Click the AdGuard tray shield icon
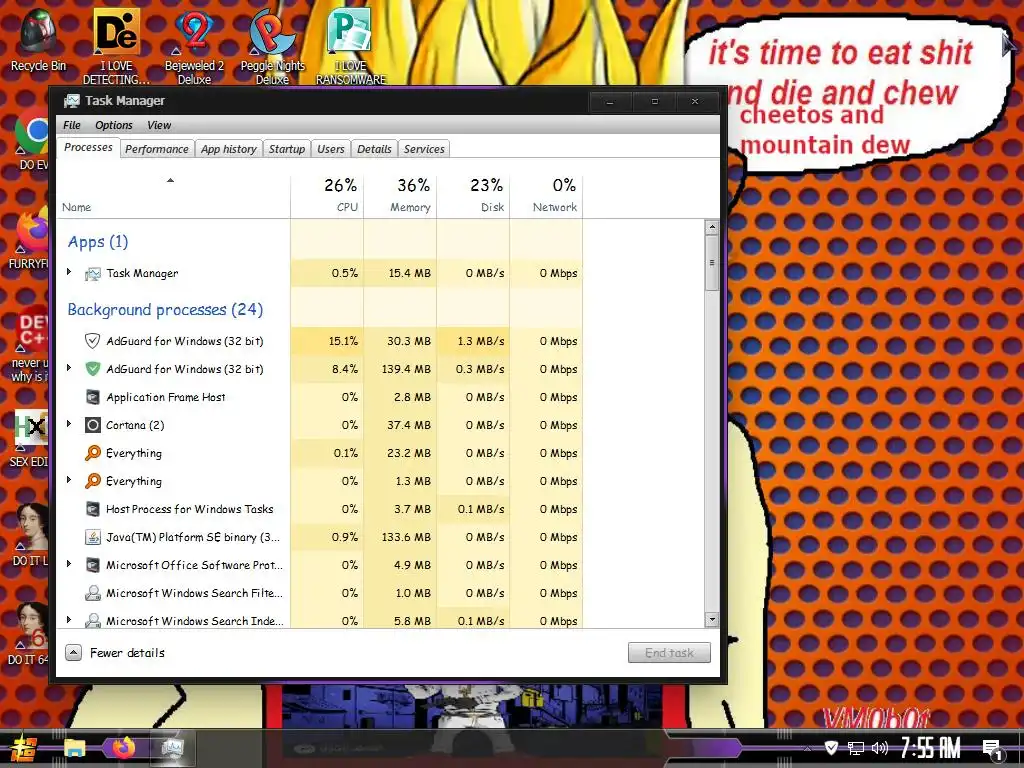Image resolution: width=1024 pixels, height=768 pixels. point(831,748)
